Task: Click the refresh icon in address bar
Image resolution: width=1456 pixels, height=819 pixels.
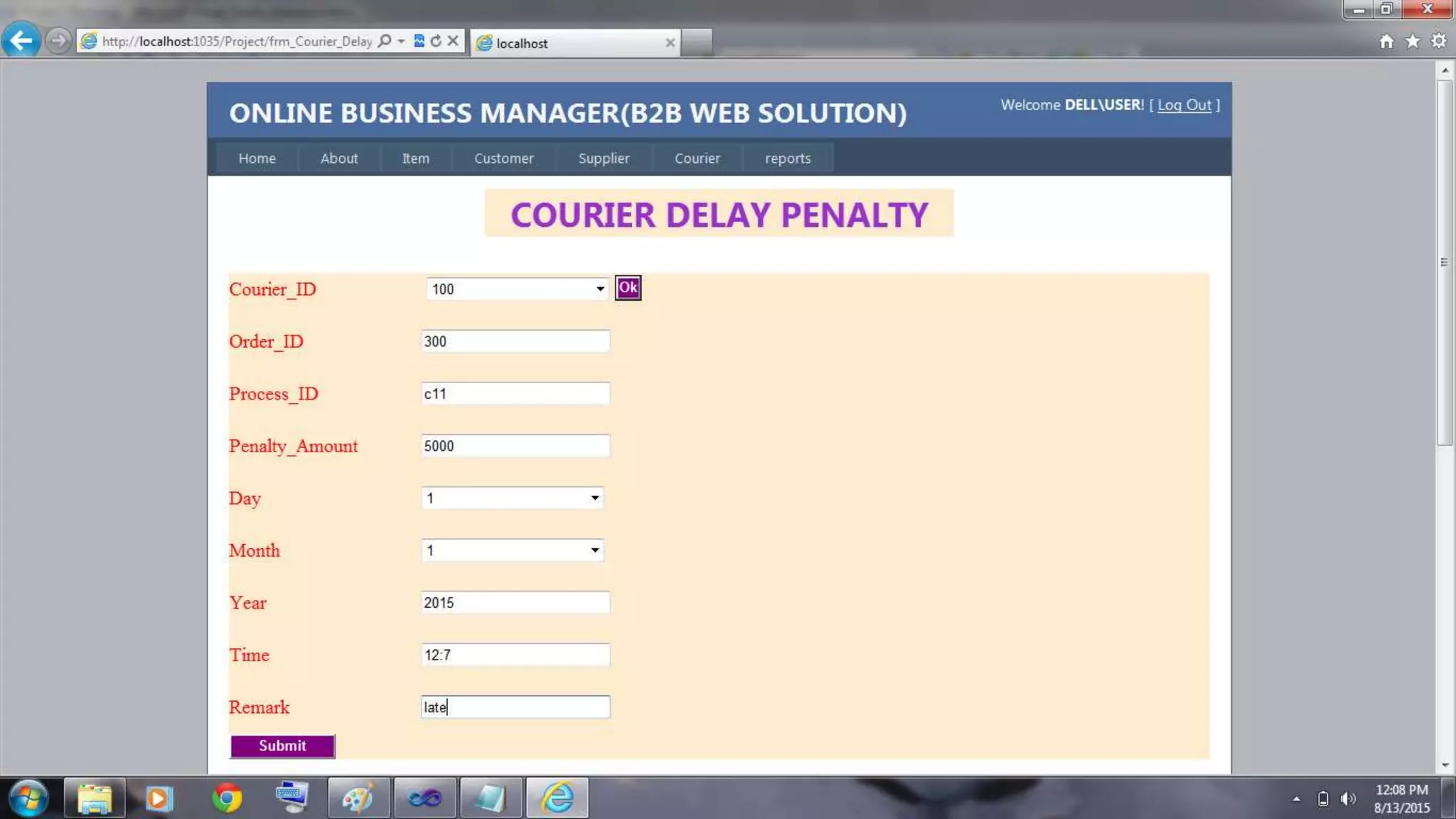Action: click(x=436, y=41)
